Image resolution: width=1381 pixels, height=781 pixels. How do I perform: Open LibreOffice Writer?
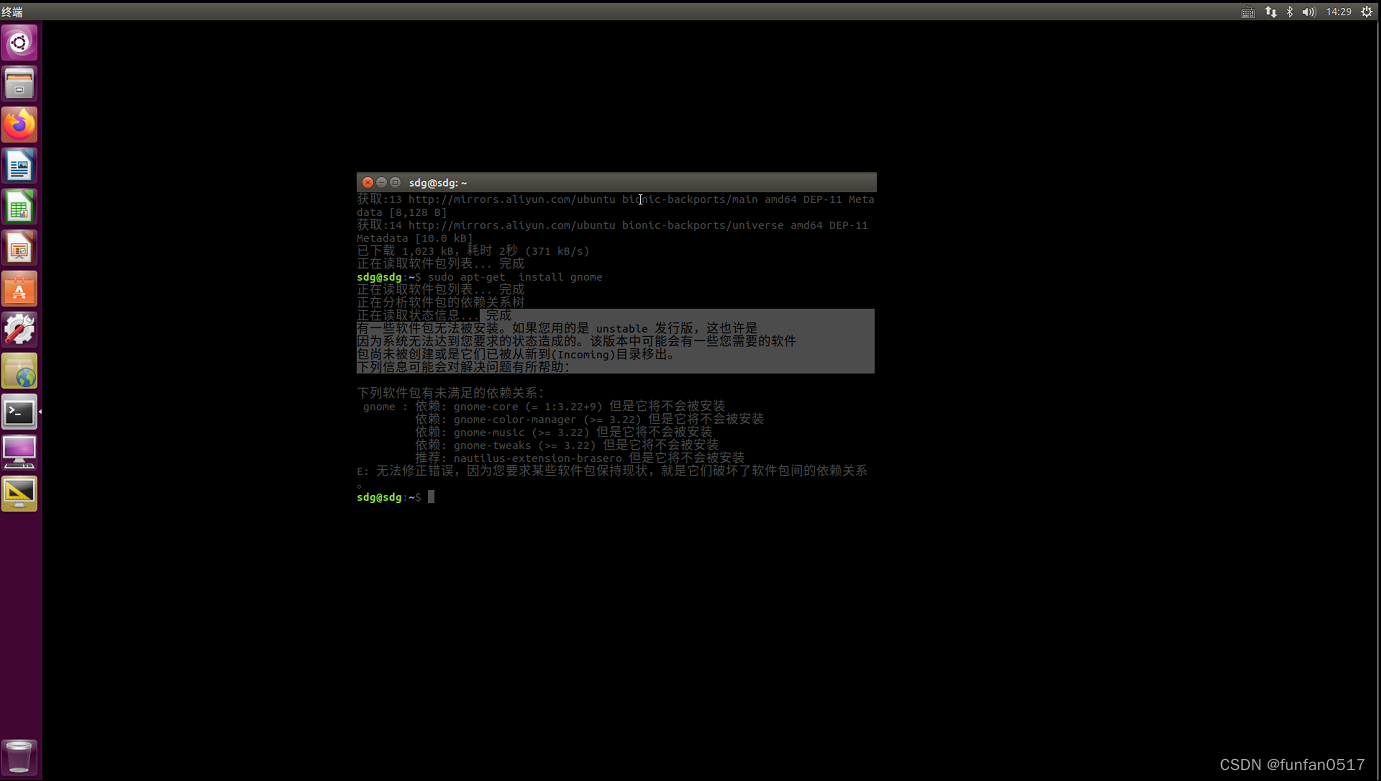click(20, 165)
